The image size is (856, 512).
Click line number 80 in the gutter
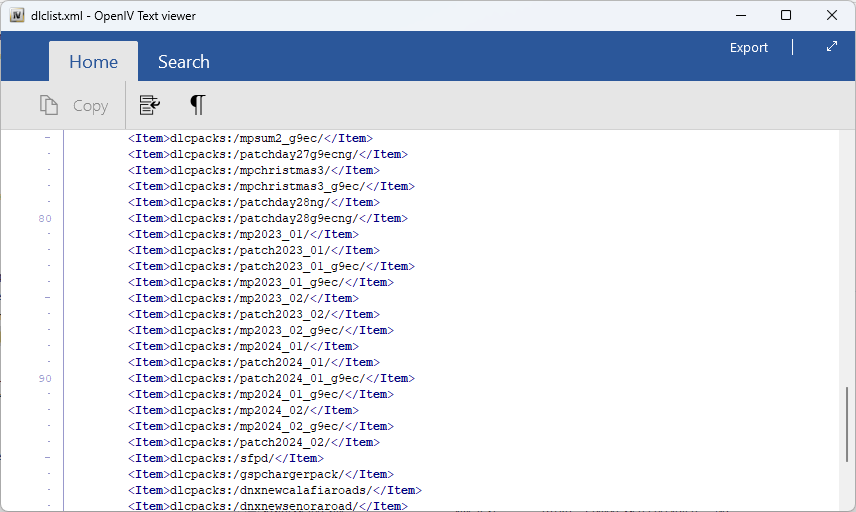pos(45,219)
